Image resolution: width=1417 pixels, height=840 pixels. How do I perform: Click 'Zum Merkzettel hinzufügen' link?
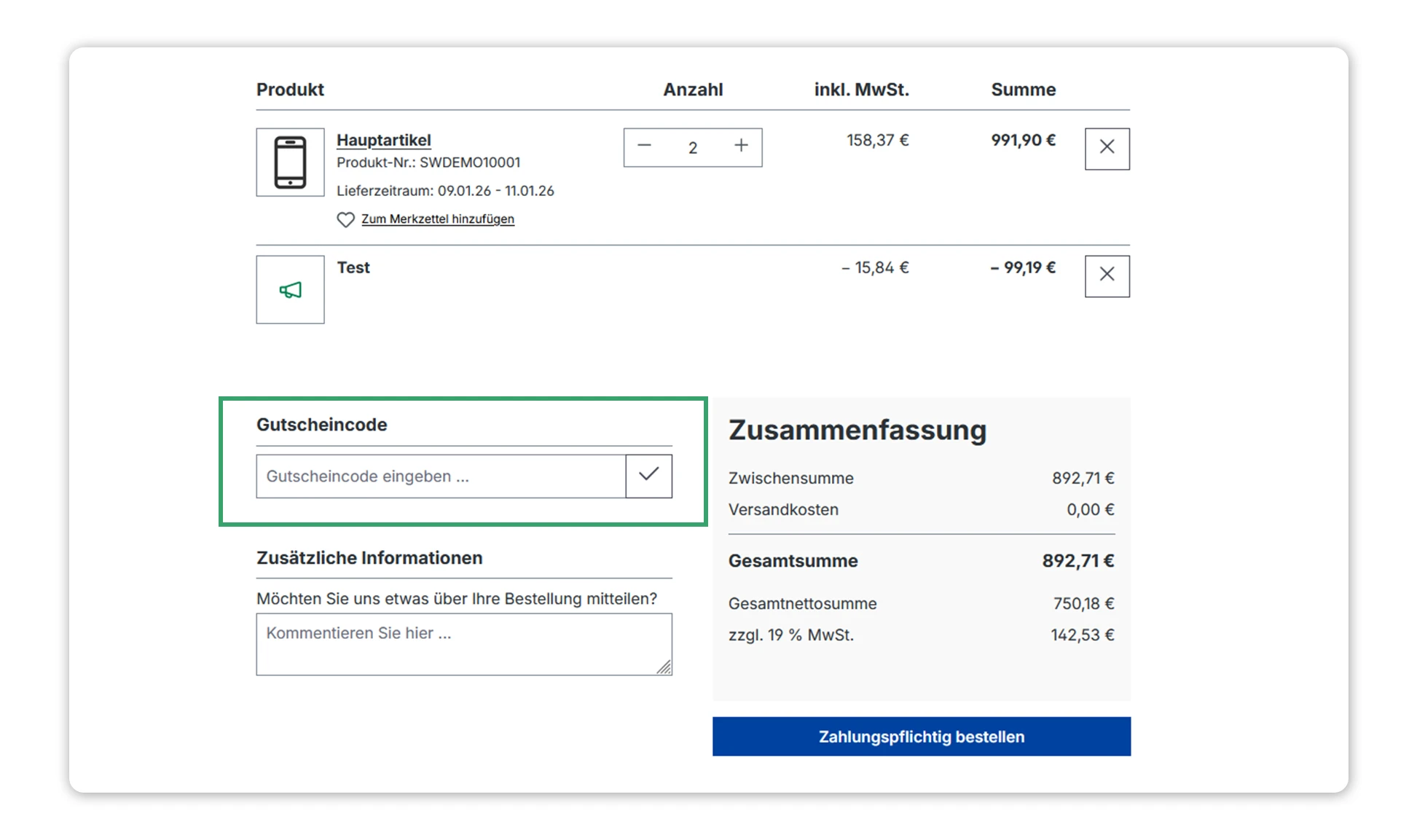pyautogui.click(x=437, y=219)
